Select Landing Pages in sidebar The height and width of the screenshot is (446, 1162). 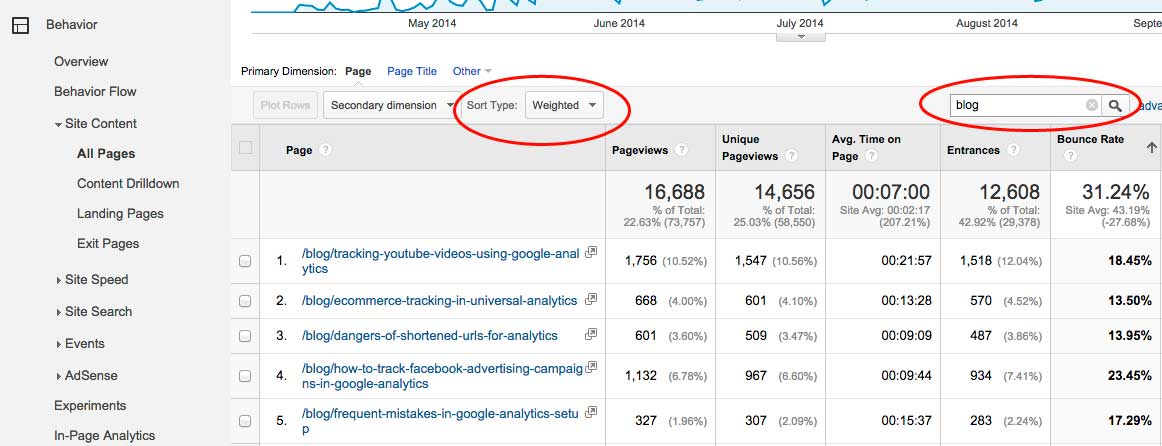120,214
